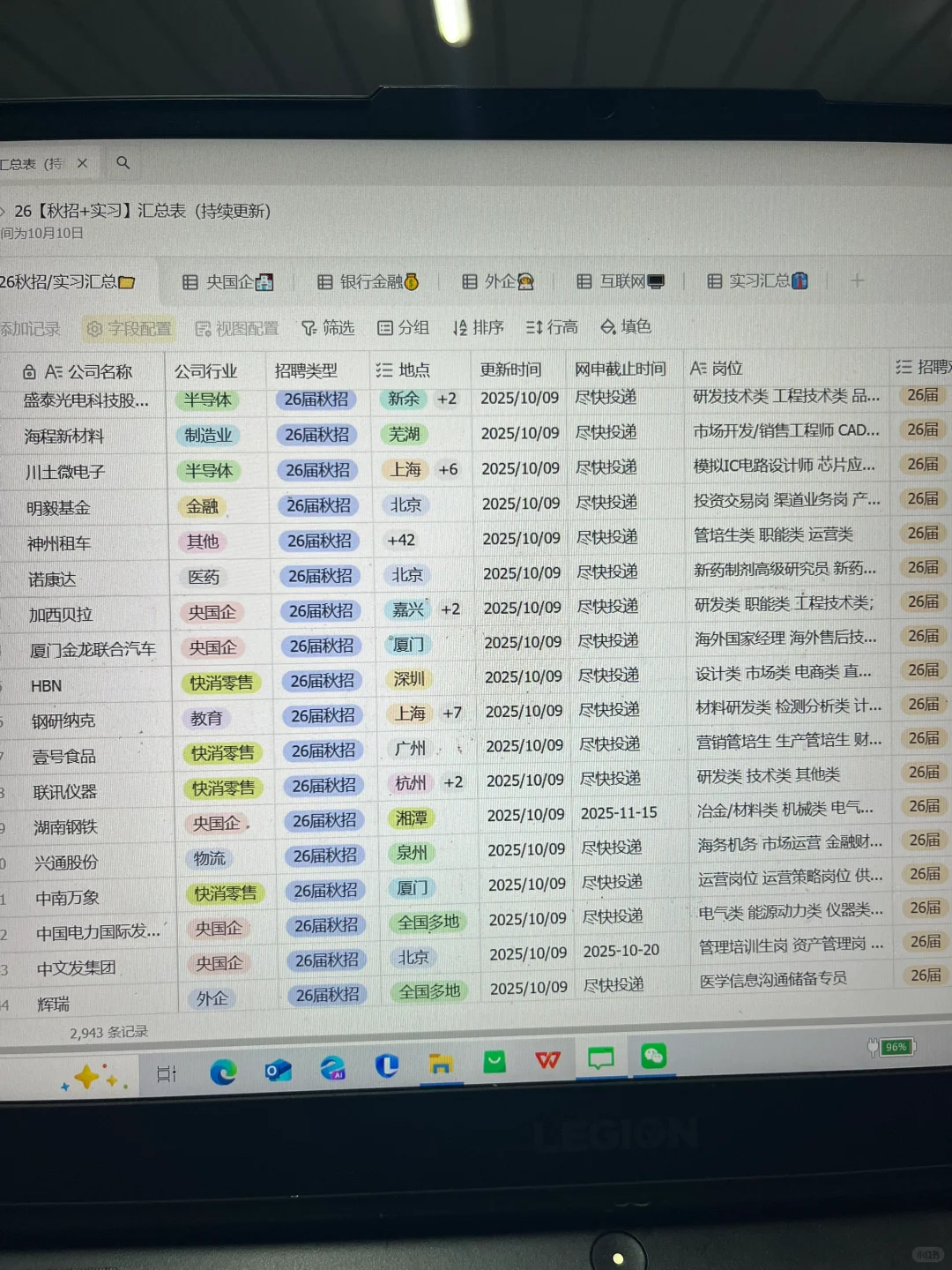Click the 金融 industry tag
952x1270 pixels.
(202, 506)
